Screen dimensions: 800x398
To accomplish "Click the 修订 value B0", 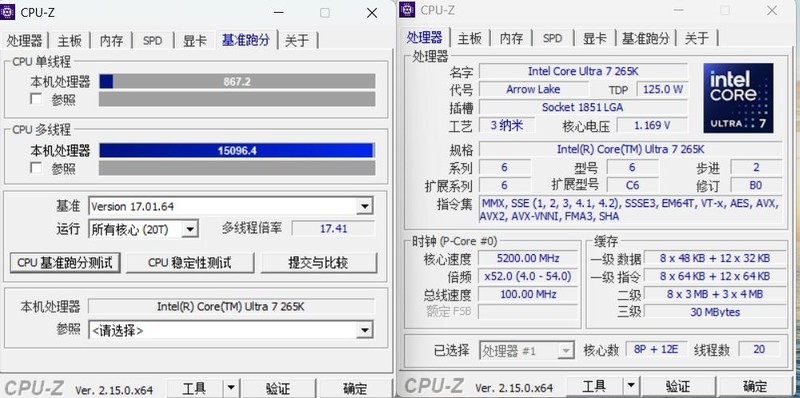I will click(756, 185).
